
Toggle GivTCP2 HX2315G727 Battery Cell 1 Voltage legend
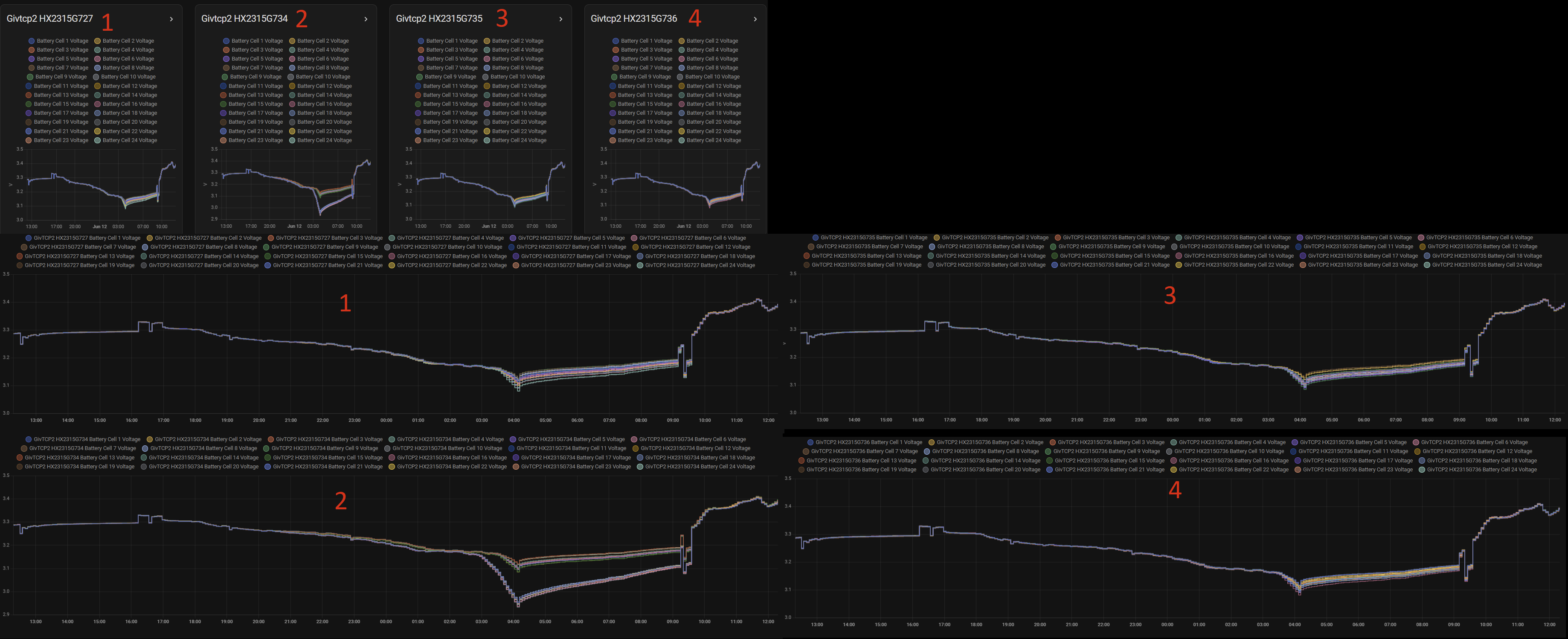point(83,238)
